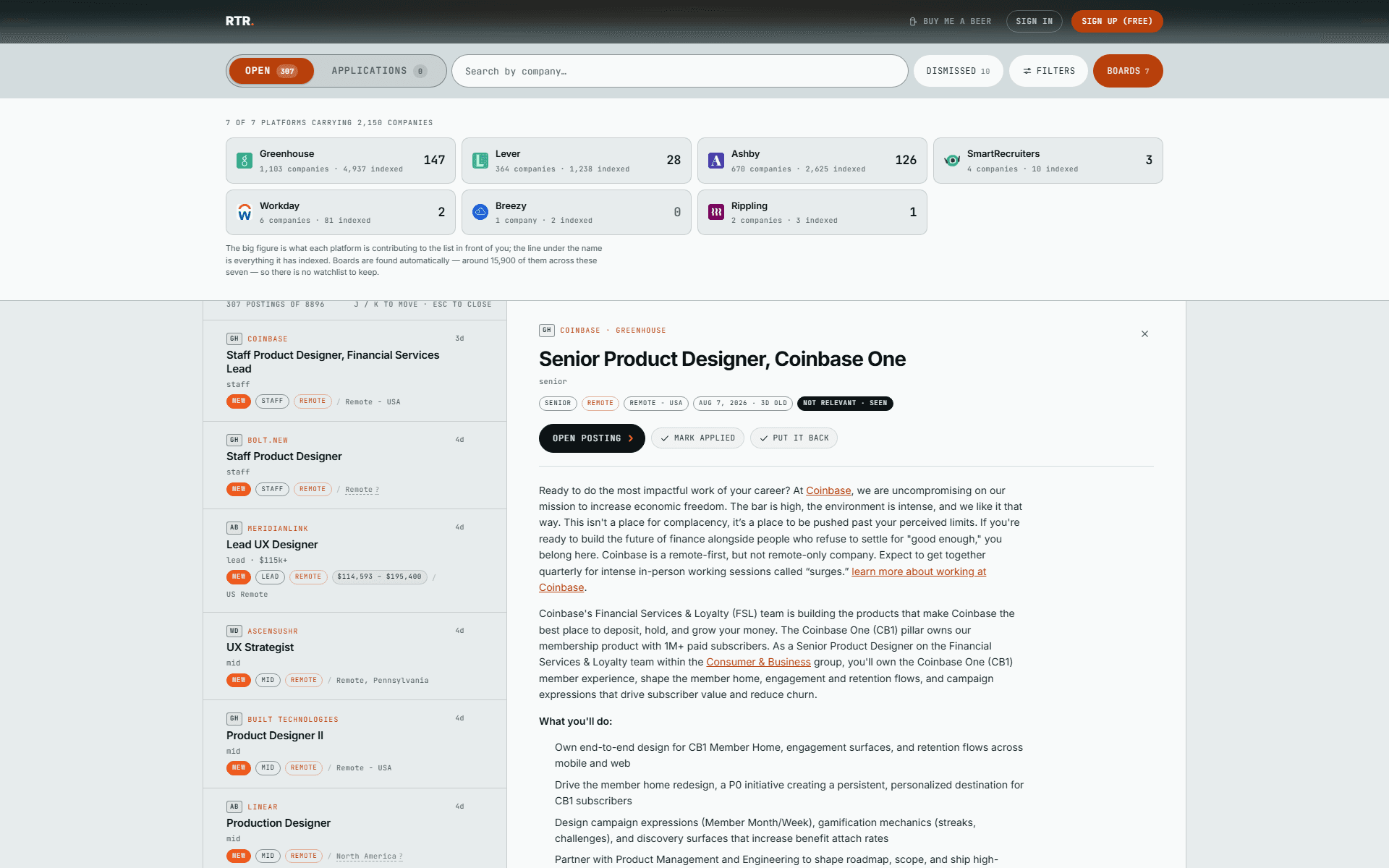Image resolution: width=1389 pixels, height=868 pixels.
Task: Toggle the Breezy platform card
Action: coord(577,212)
